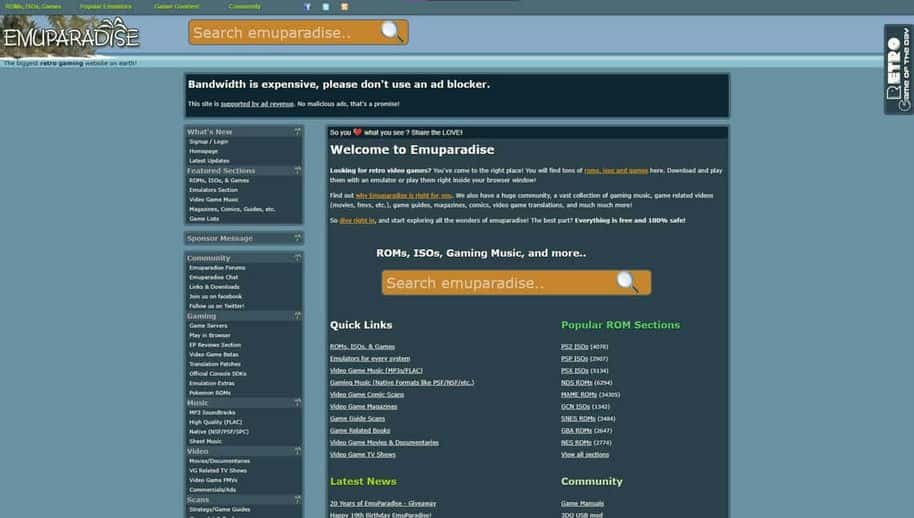Open Translation Patches link

tap(215, 364)
